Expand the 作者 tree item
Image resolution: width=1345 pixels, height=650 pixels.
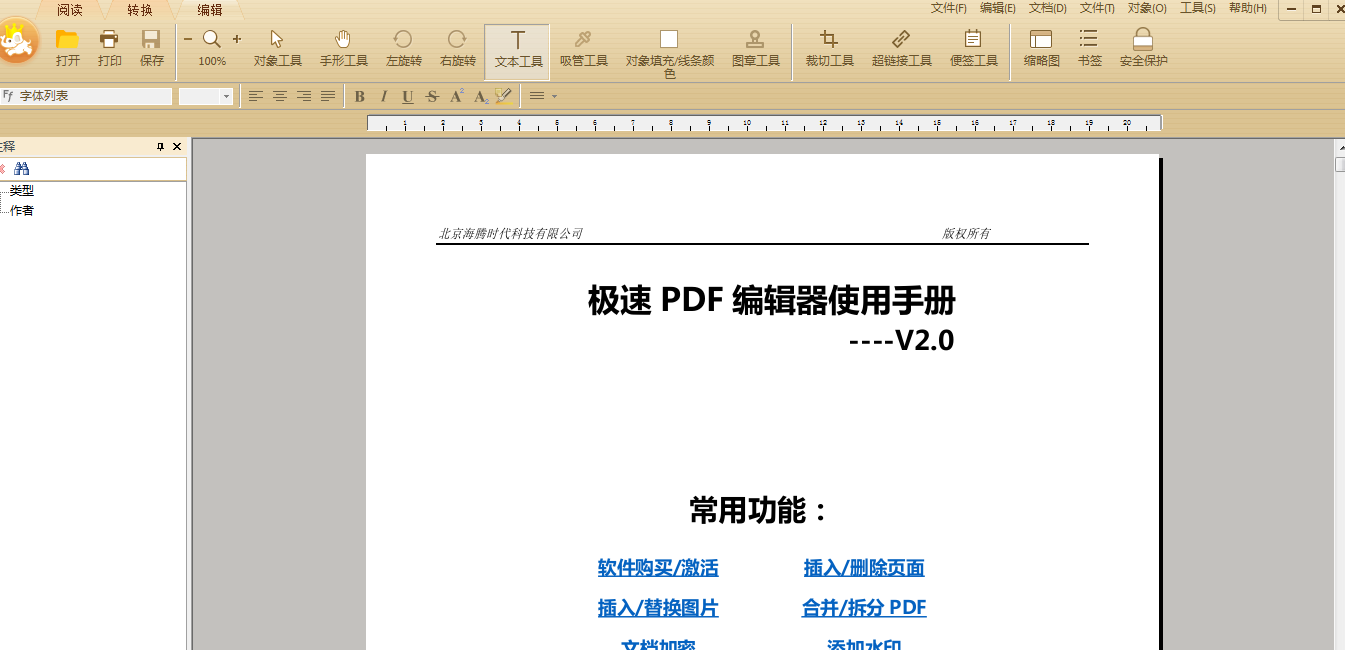(x=21, y=210)
